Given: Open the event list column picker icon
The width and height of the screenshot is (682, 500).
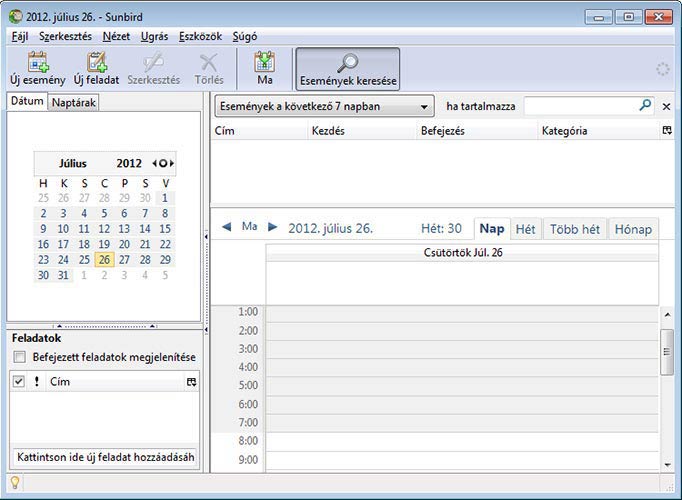Looking at the screenshot, I should [x=667, y=130].
